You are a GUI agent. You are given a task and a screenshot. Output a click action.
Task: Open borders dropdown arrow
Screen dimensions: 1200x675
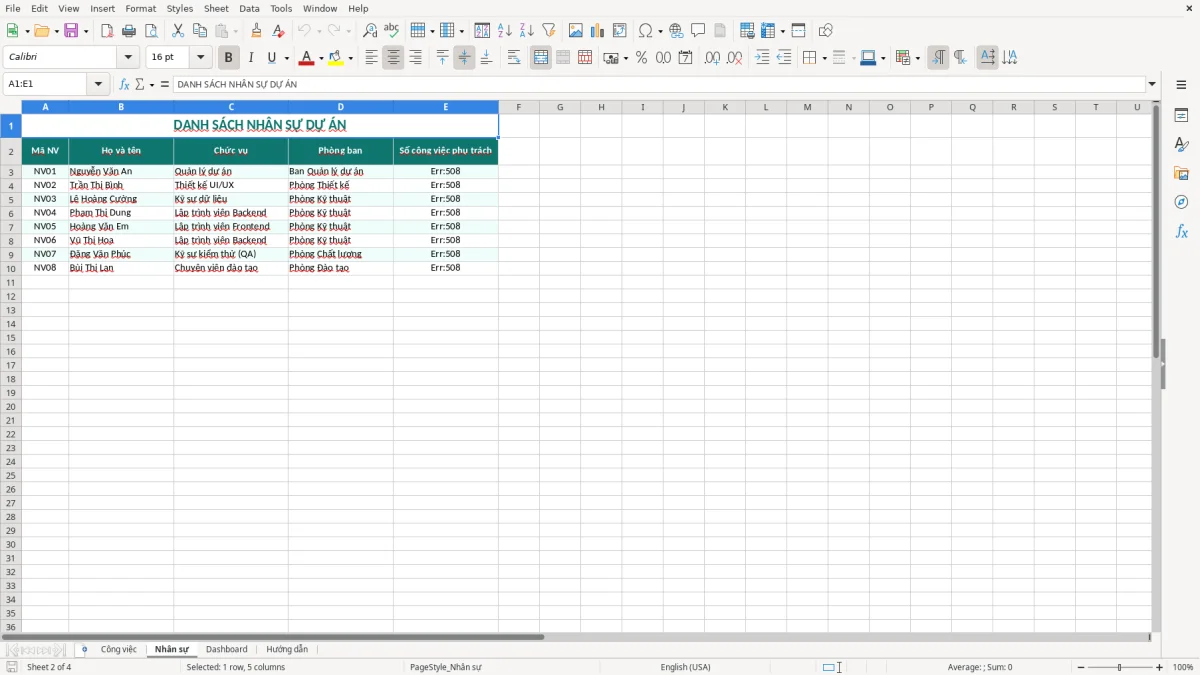[824, 58]
